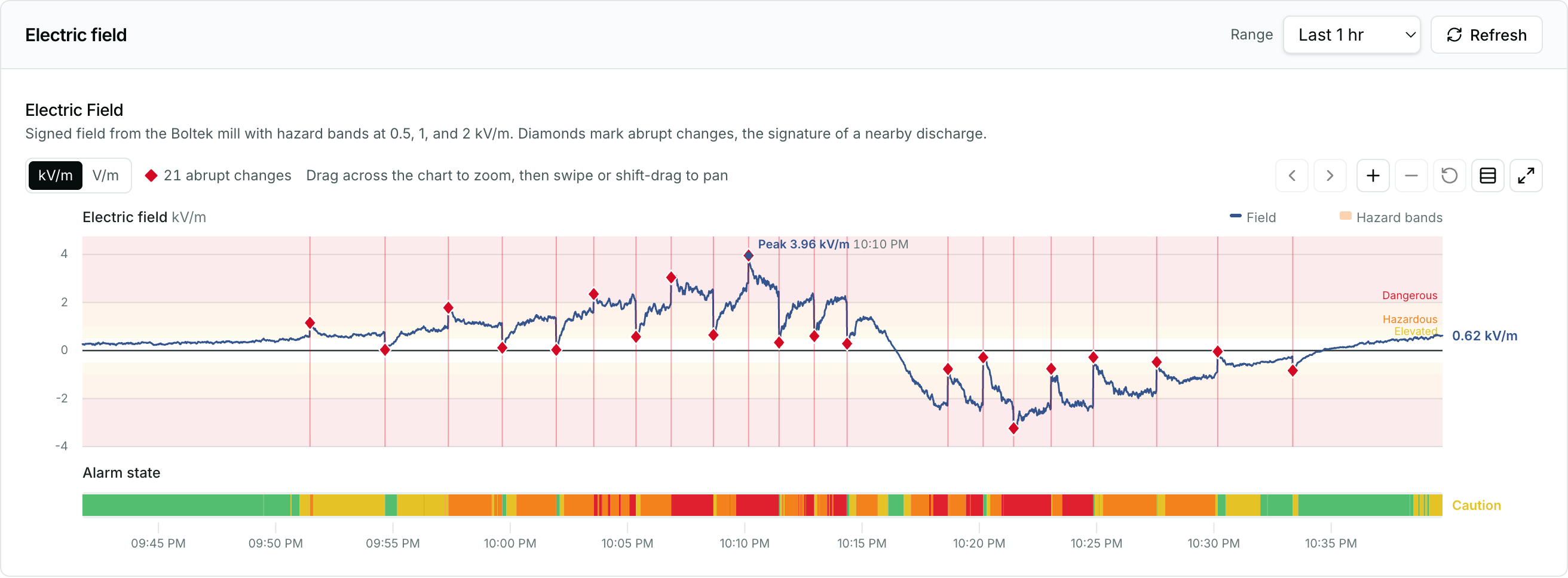Viewport: 1568px width, 578px height.
Task: Click the "10:00 PM" time axis label
Action: (x=510, y=545)
